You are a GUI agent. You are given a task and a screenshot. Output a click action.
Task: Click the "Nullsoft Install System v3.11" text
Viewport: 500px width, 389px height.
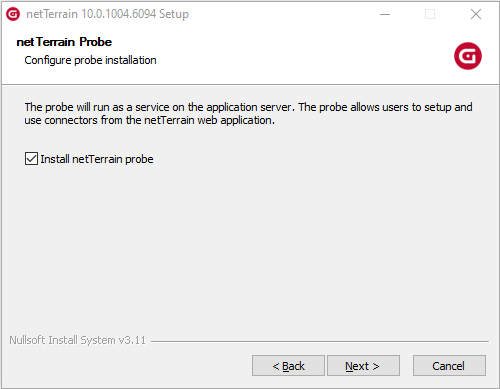point(77,340)
